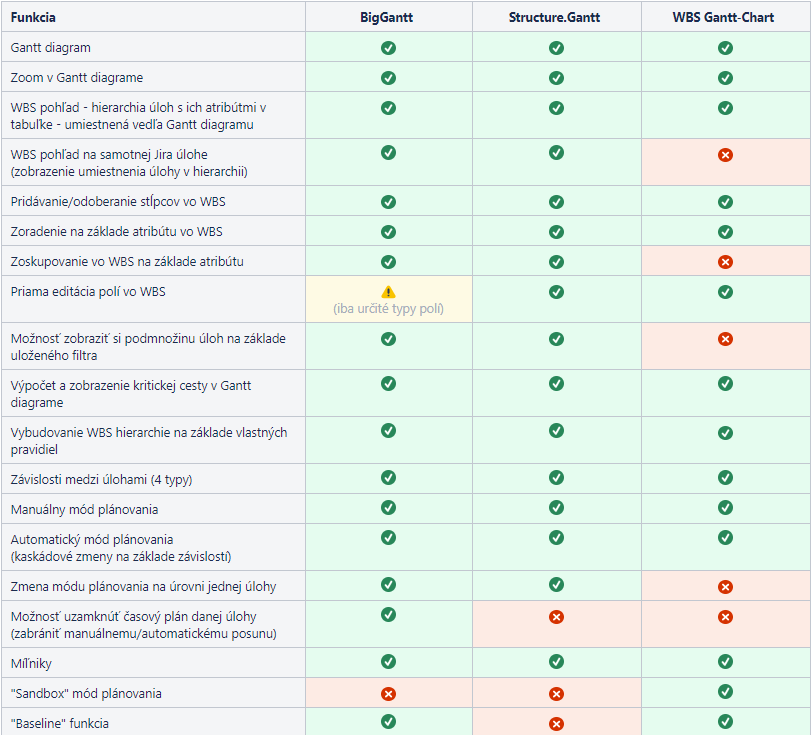Screen dimensions: 812x735
Task: Click "Zoskupovanie vo WBS na základe atribútu" text
Action: (127, 262)
